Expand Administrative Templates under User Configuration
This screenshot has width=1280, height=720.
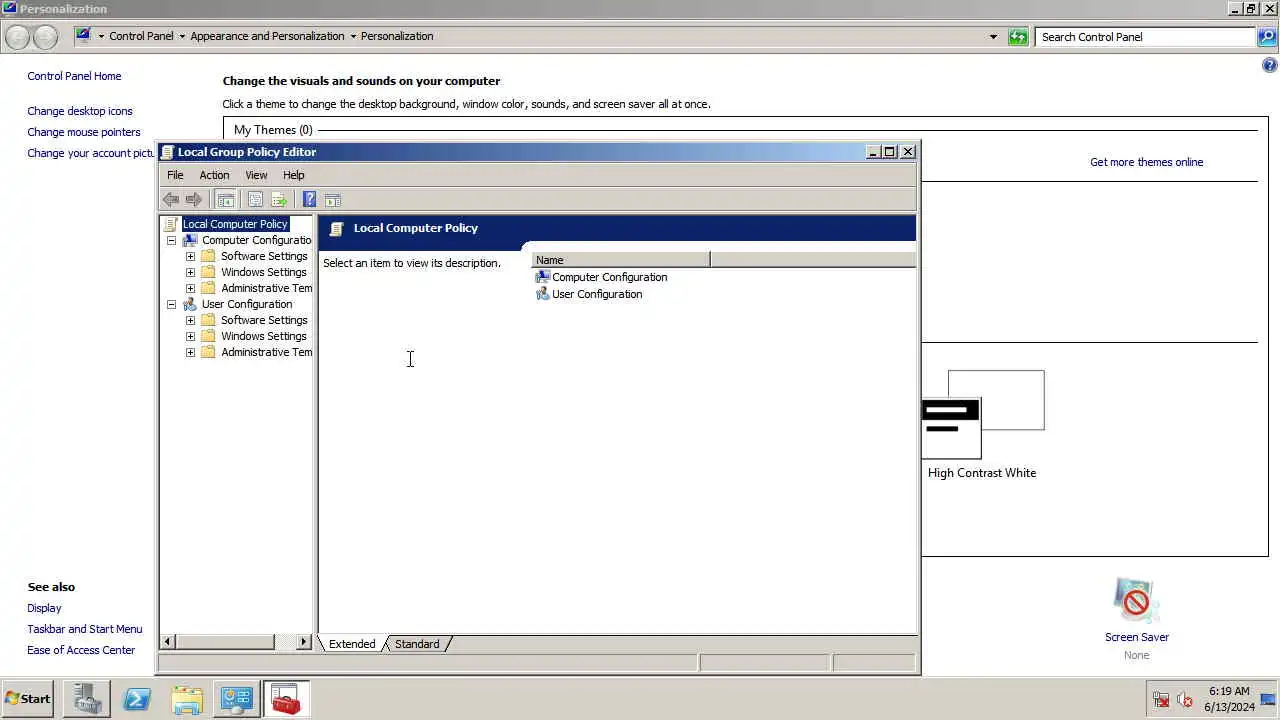190,352
